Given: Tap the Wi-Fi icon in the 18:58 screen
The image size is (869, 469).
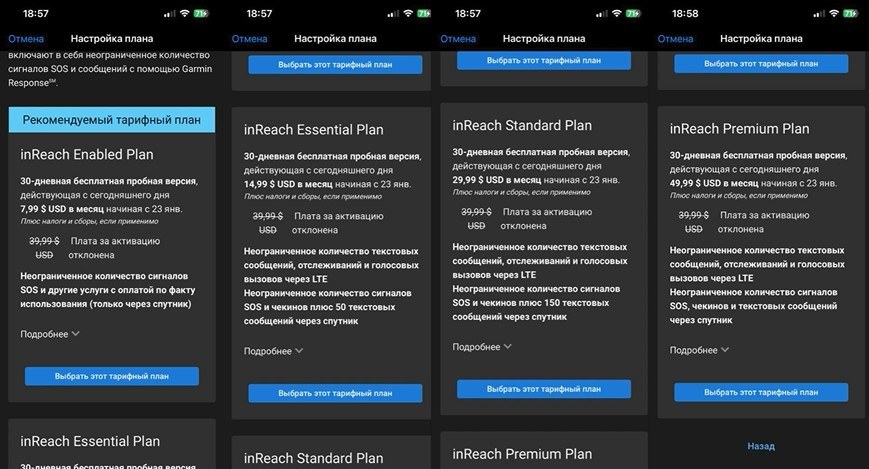Looking at the screenshot, I should [832, 14].
